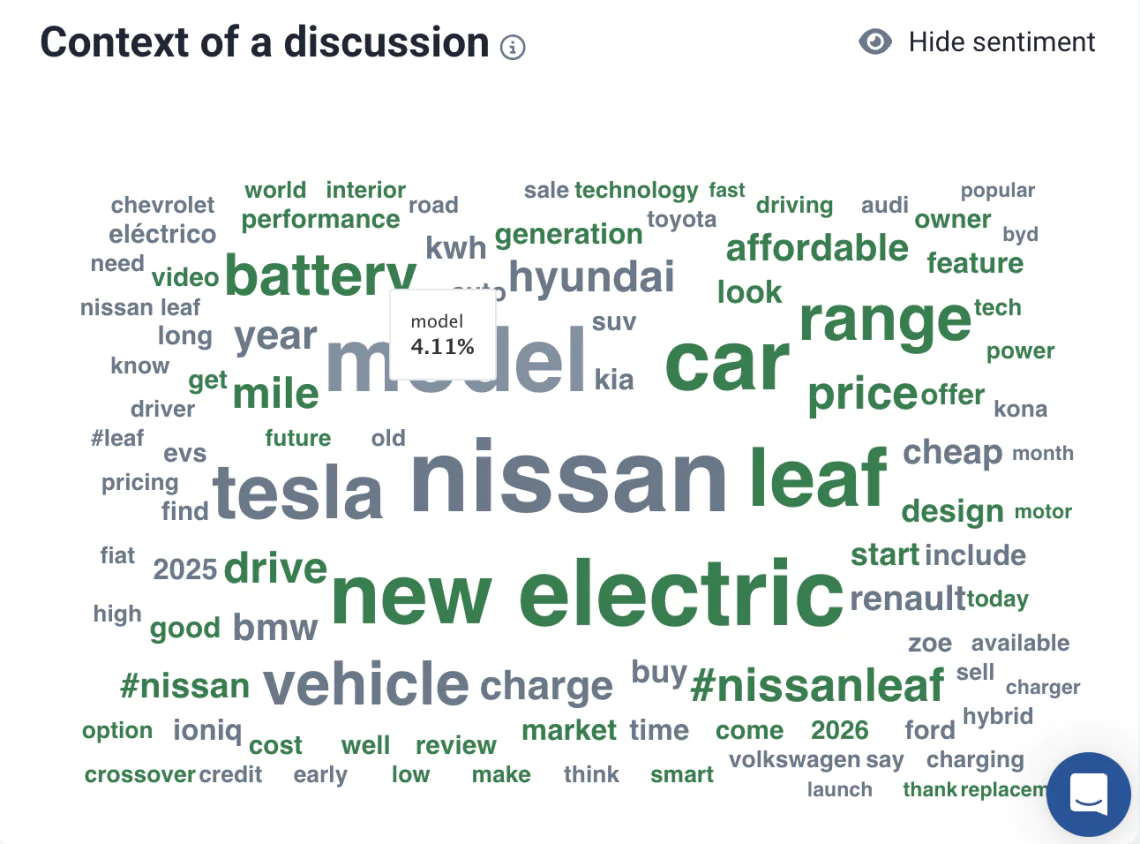This screenshot has width=1140, height=844.
Task: Select the word 'ioniq'
Action: click(207, 729)
